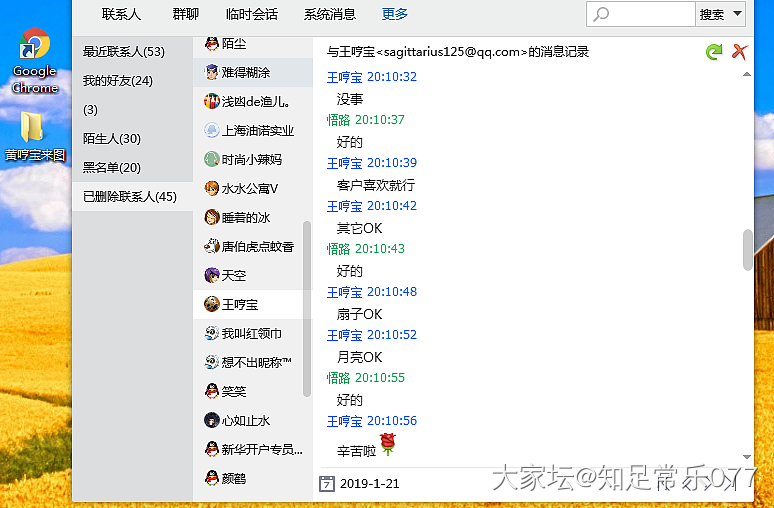Click the red delete records icon
The height and width of the screenshot is (508, 774).
pos(740,52)
